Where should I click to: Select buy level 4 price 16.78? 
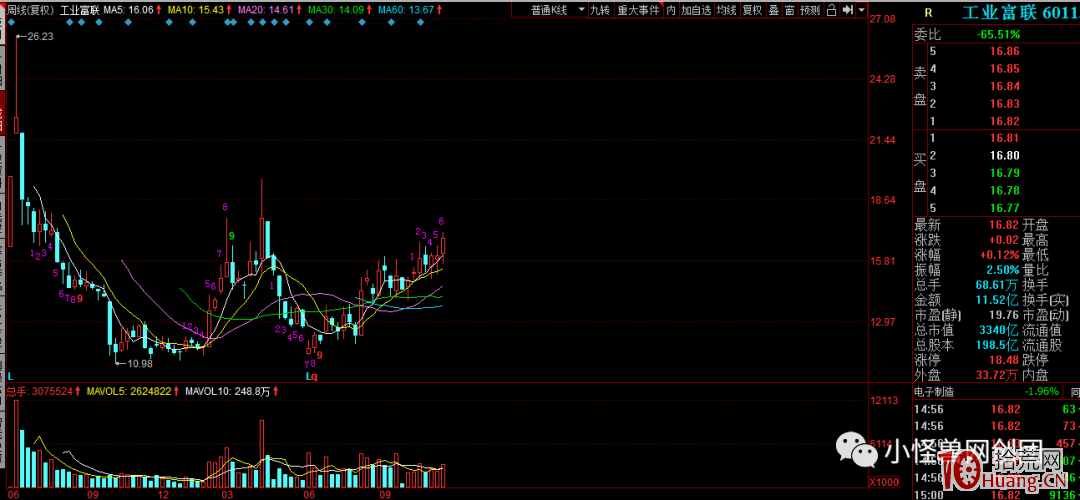(1004, 190)
